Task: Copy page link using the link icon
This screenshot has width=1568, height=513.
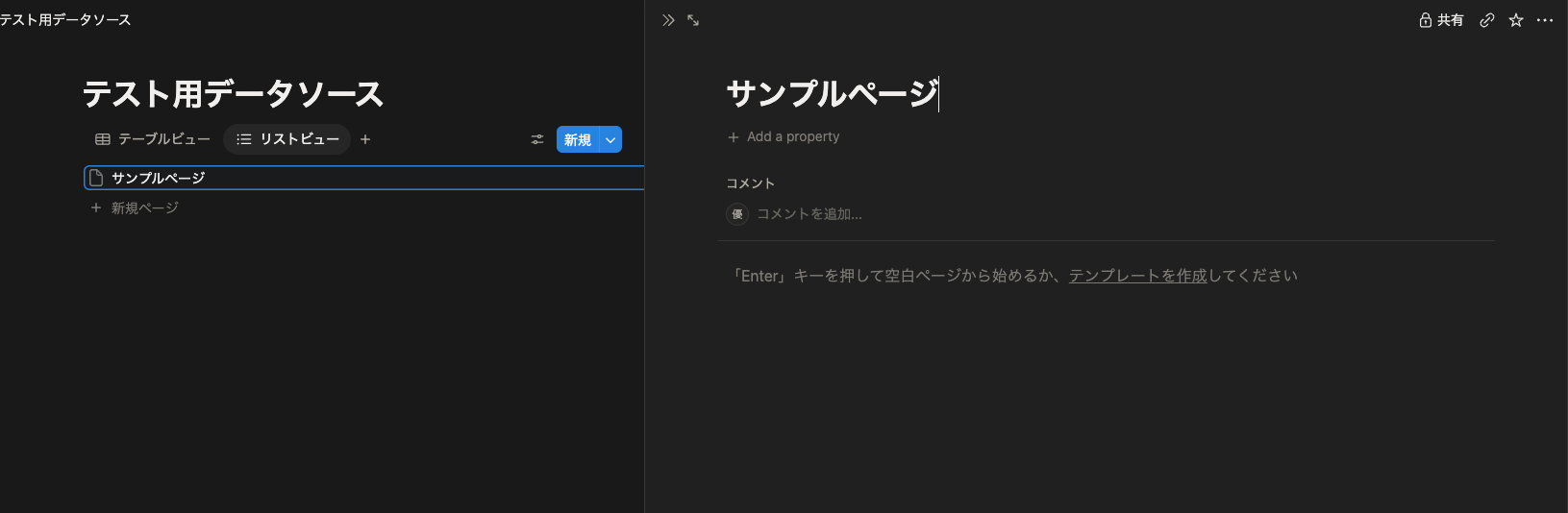Action: 1487,20
